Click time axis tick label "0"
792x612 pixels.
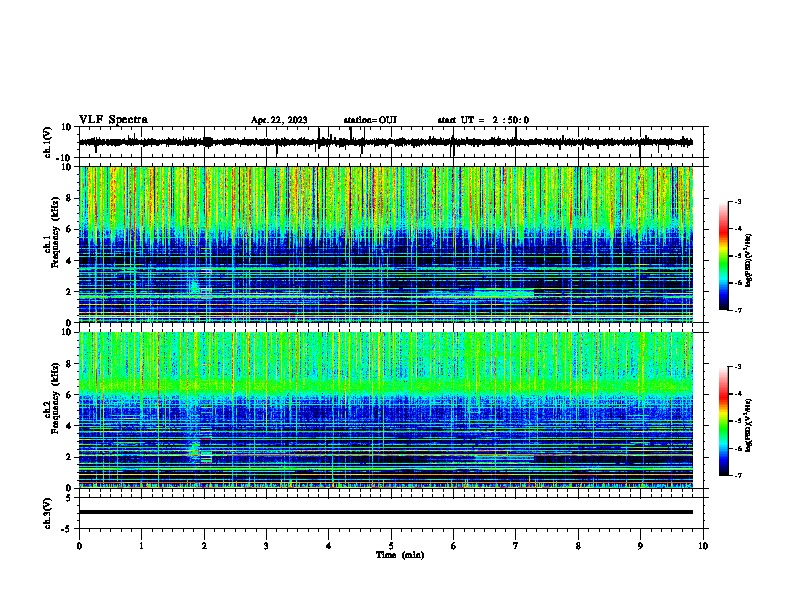click(x=79, y=546)
